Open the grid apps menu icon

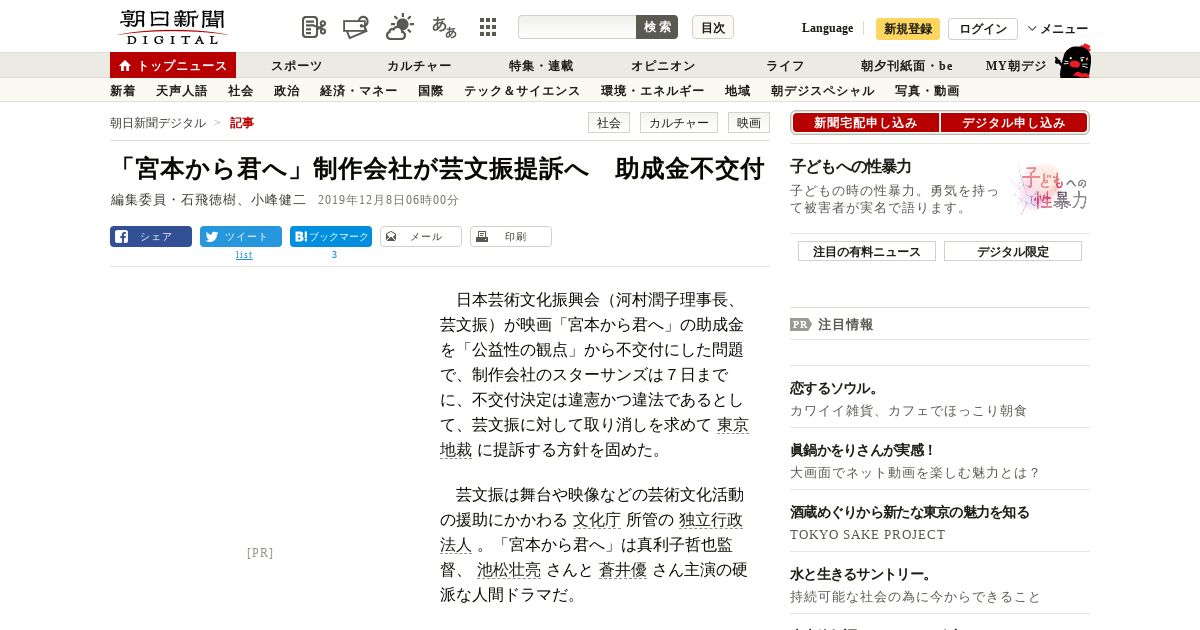(x=488, y=27)
